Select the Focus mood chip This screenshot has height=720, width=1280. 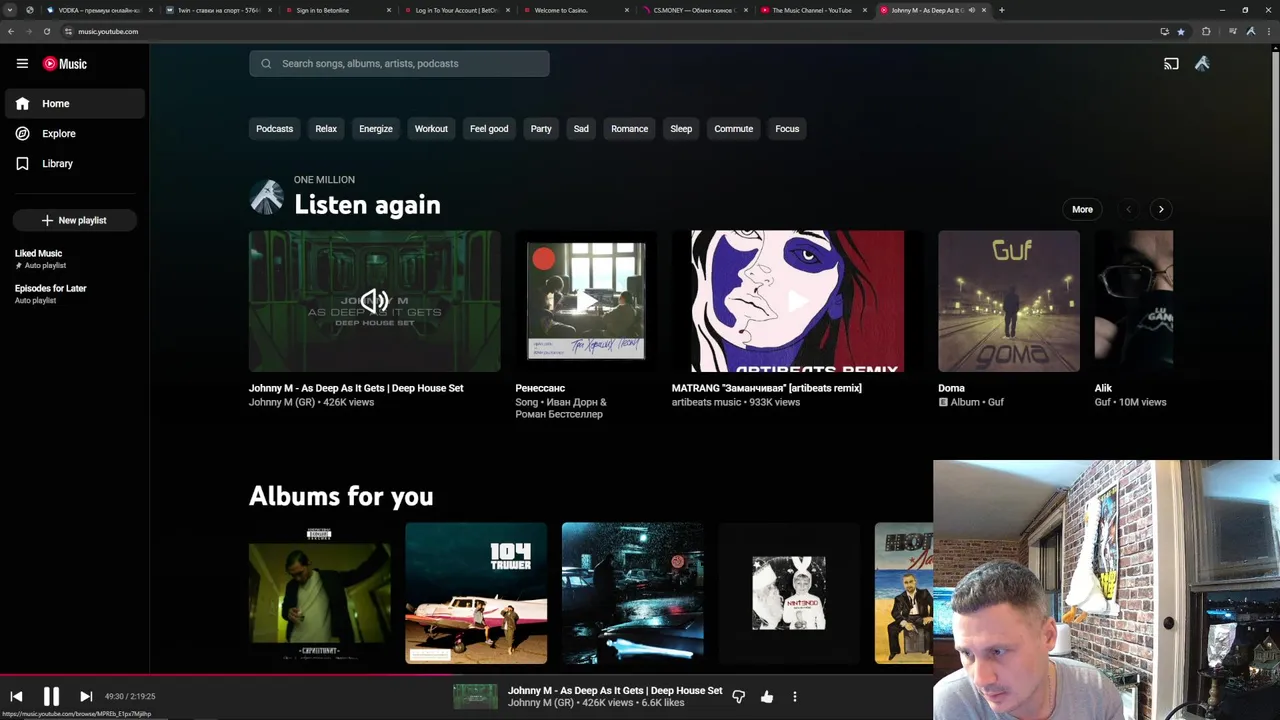pyautogui.click(x=787, y=128)
